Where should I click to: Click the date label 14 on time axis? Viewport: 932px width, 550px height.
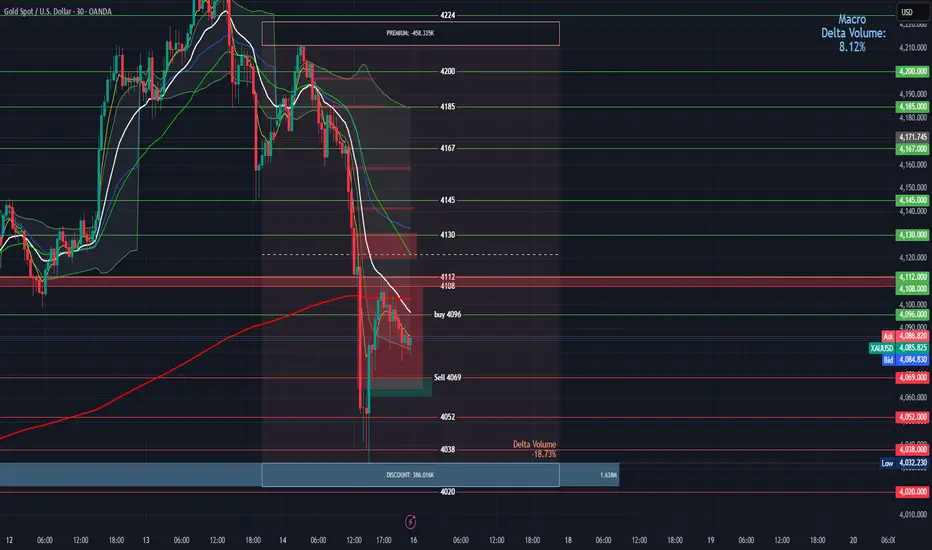[282, 540]
